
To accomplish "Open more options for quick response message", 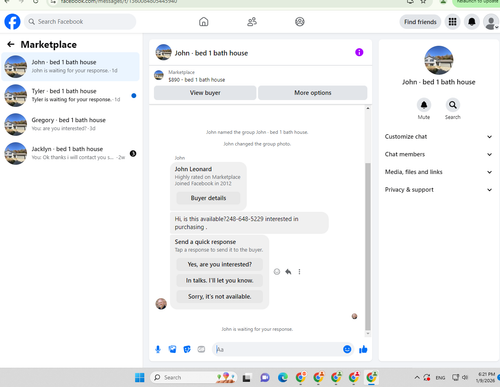I will (299, 272).
